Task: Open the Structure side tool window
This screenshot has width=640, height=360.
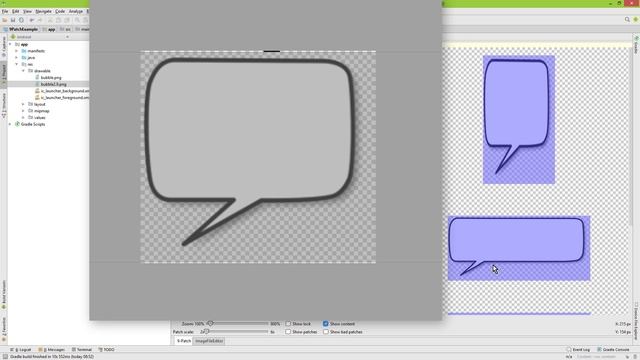Action: [x=4, y=105]
